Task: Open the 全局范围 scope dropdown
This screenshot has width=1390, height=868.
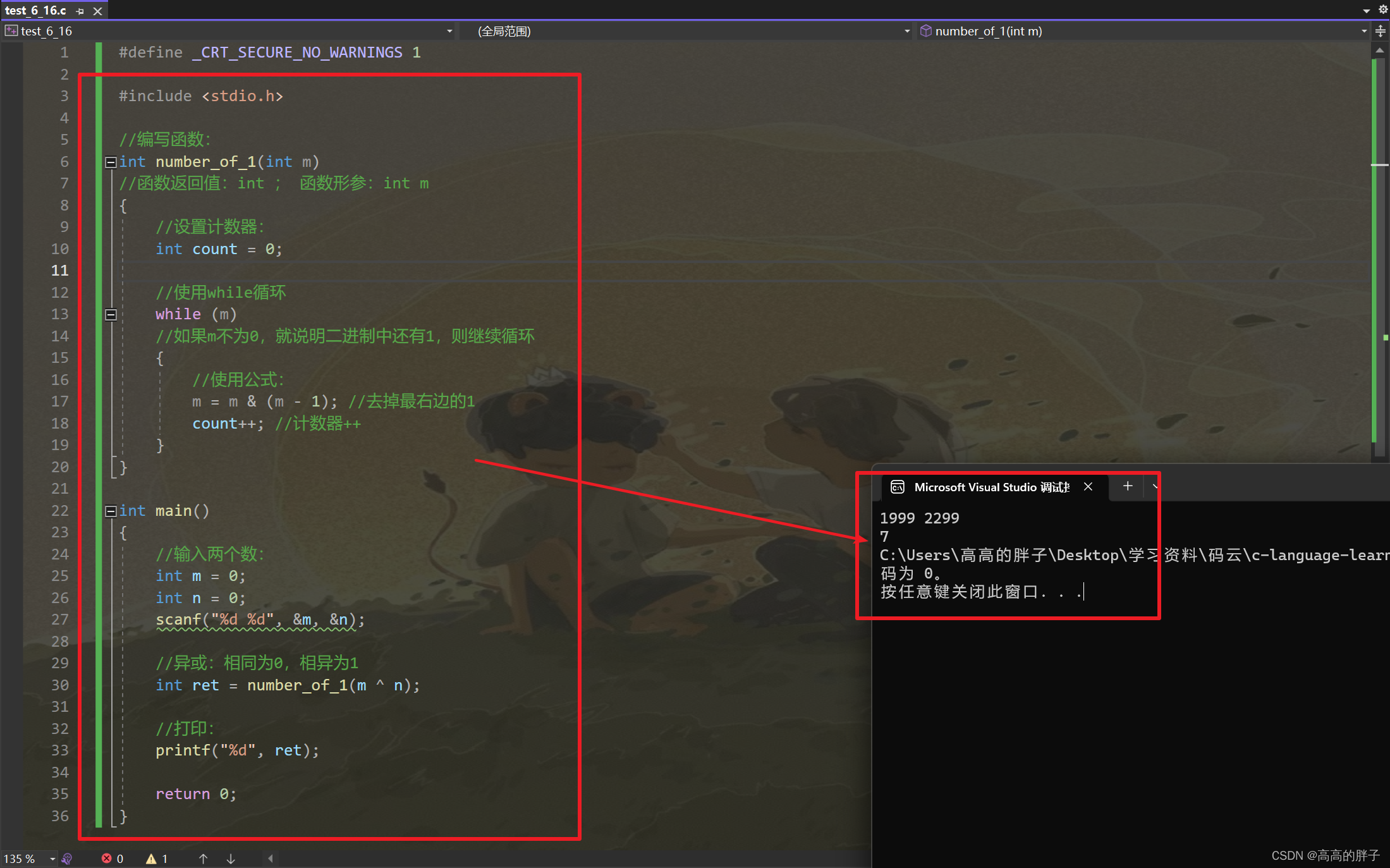Action: click(686, 31)
